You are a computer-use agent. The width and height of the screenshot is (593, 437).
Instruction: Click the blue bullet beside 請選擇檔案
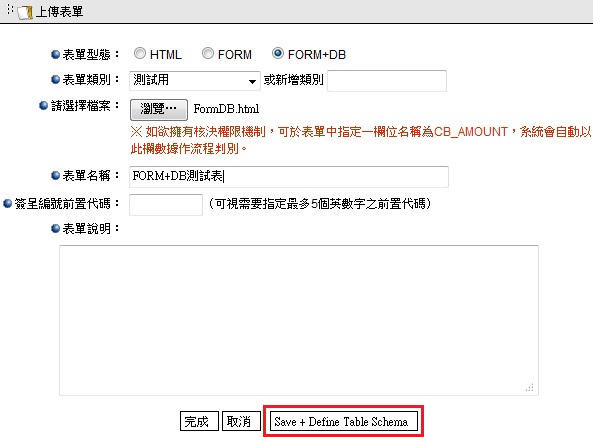[44, 105]
